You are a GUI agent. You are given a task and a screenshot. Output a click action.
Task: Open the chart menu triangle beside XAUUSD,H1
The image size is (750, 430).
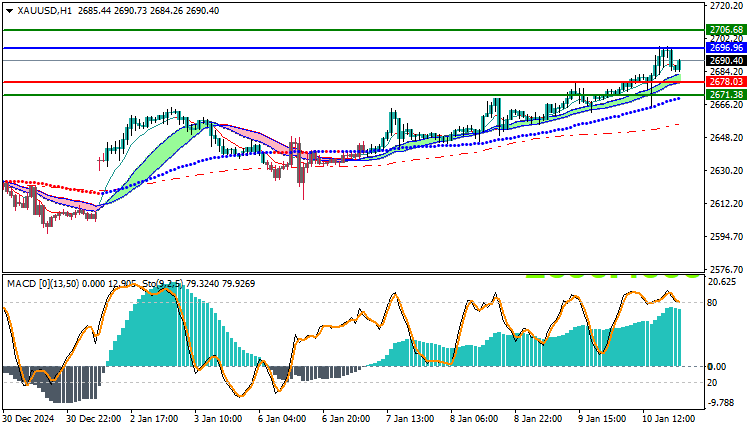[9, 11]
